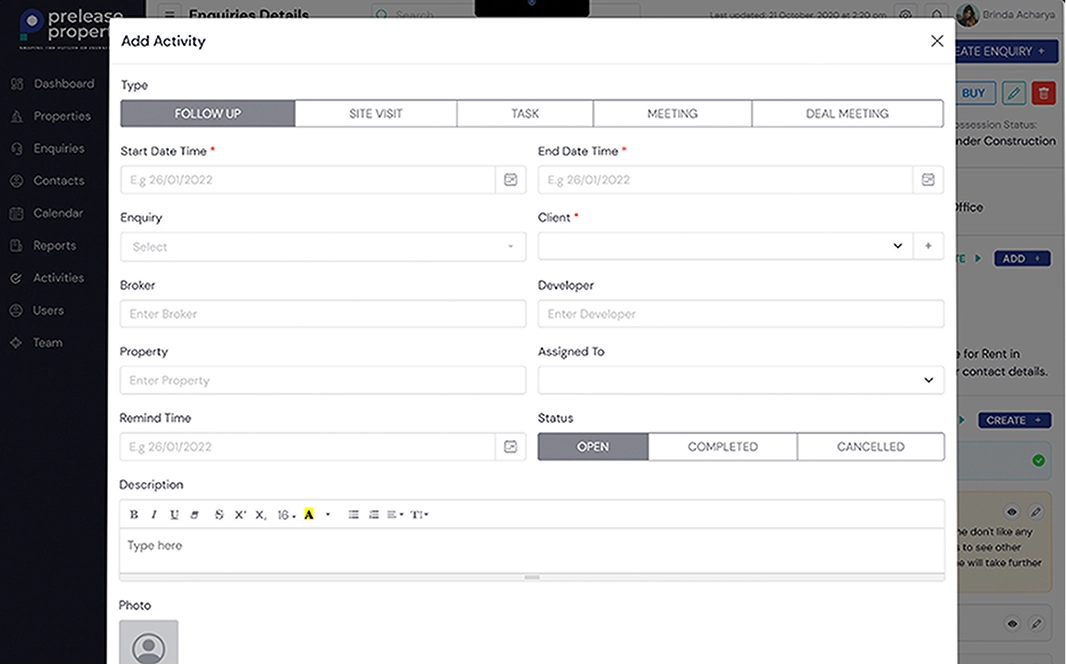Switch to Deal Meeting activity type
The height and width of the screenshot is (665, 1066).
pos(847,114)
